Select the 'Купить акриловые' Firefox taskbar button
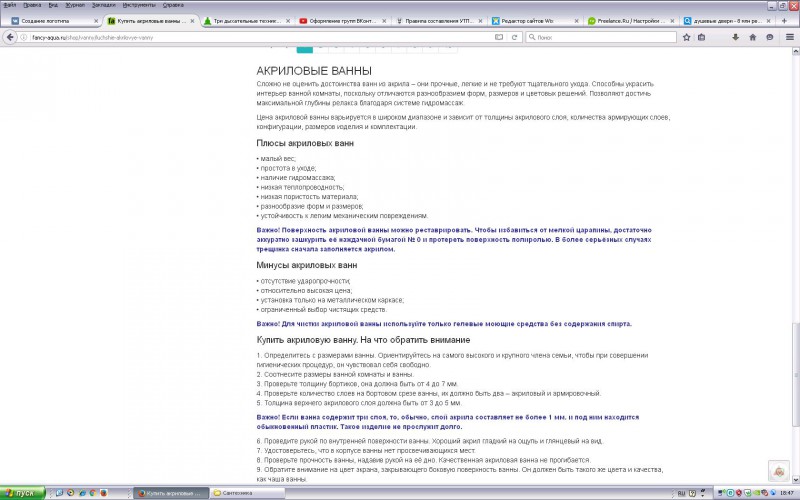 pyautogui.click(x=172, y=493)
